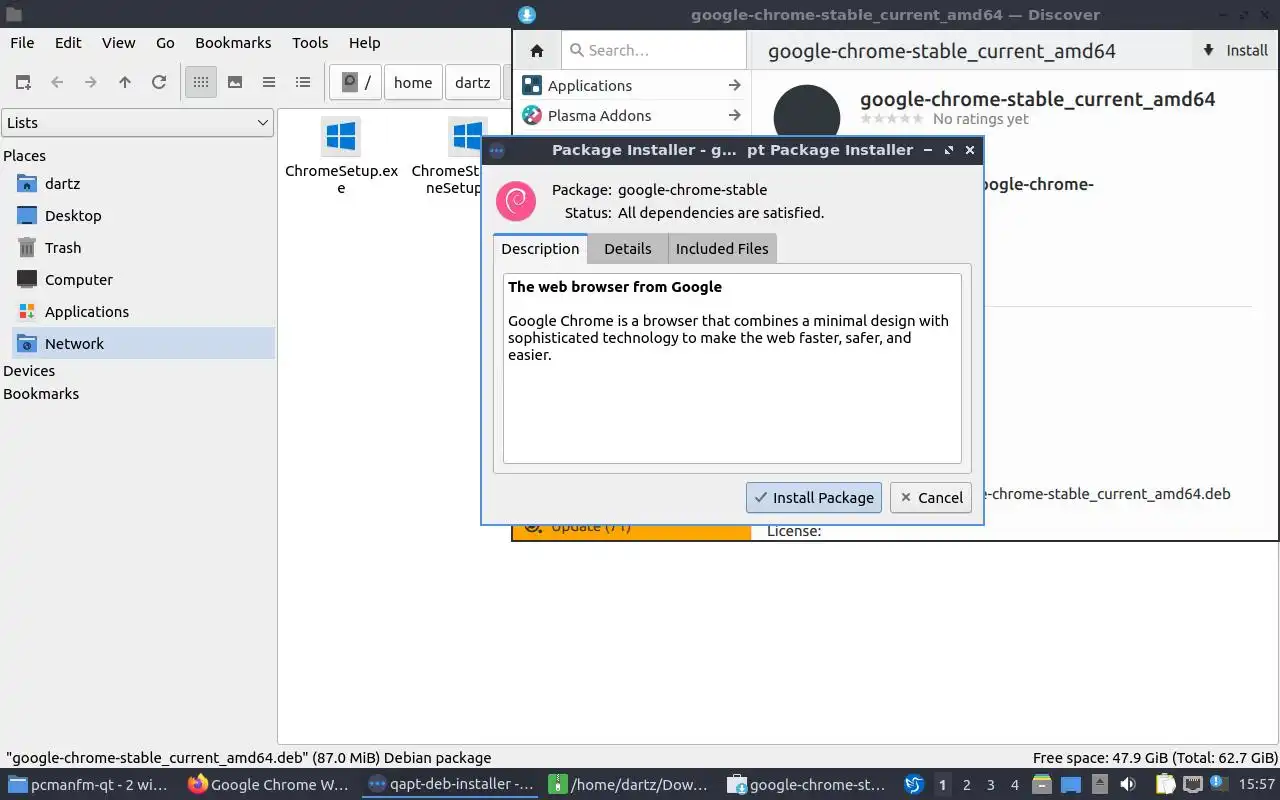The image size is (1280, 800).
Task: Click the update notifier tray icon
Action: click(1219, 785)
